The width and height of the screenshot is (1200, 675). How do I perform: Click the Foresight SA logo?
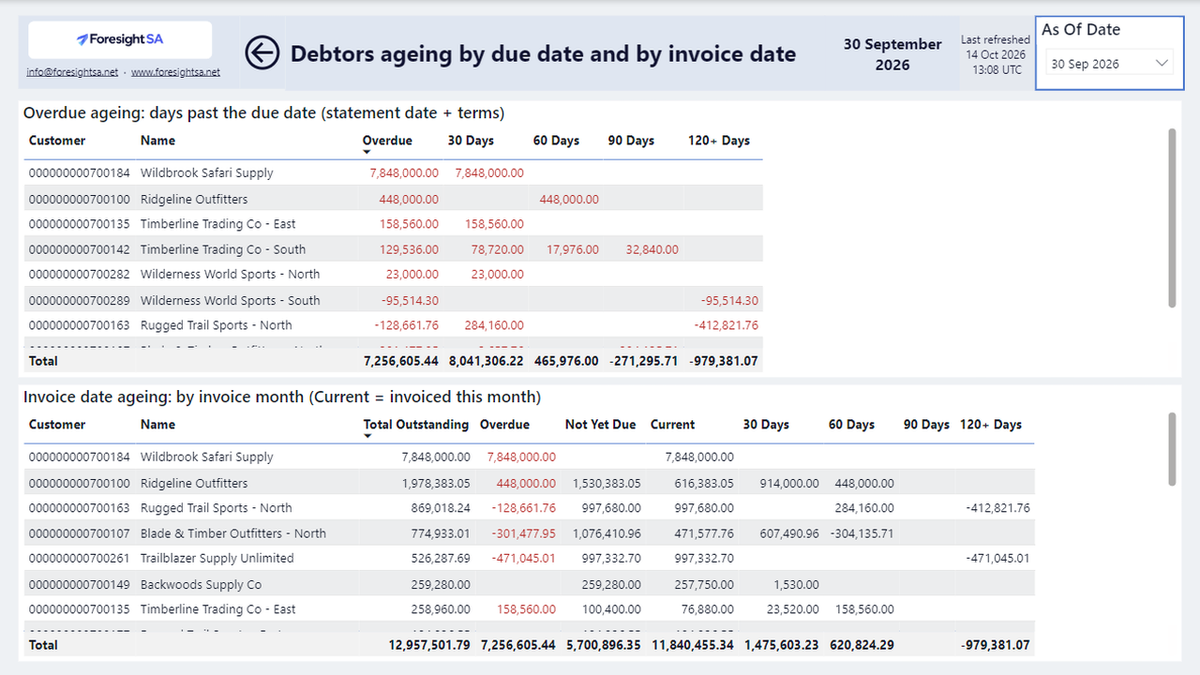(120, 40)
